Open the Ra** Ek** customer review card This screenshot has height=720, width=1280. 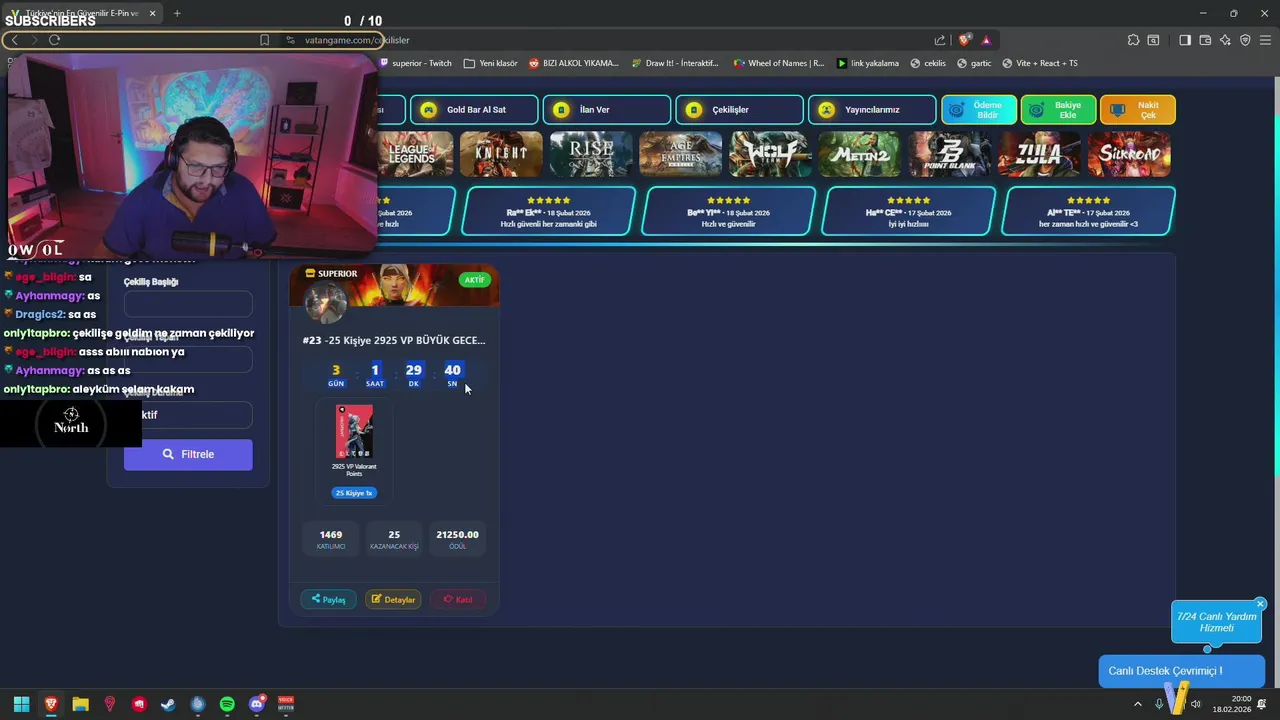pyautogui.click(x=548, y=211)
